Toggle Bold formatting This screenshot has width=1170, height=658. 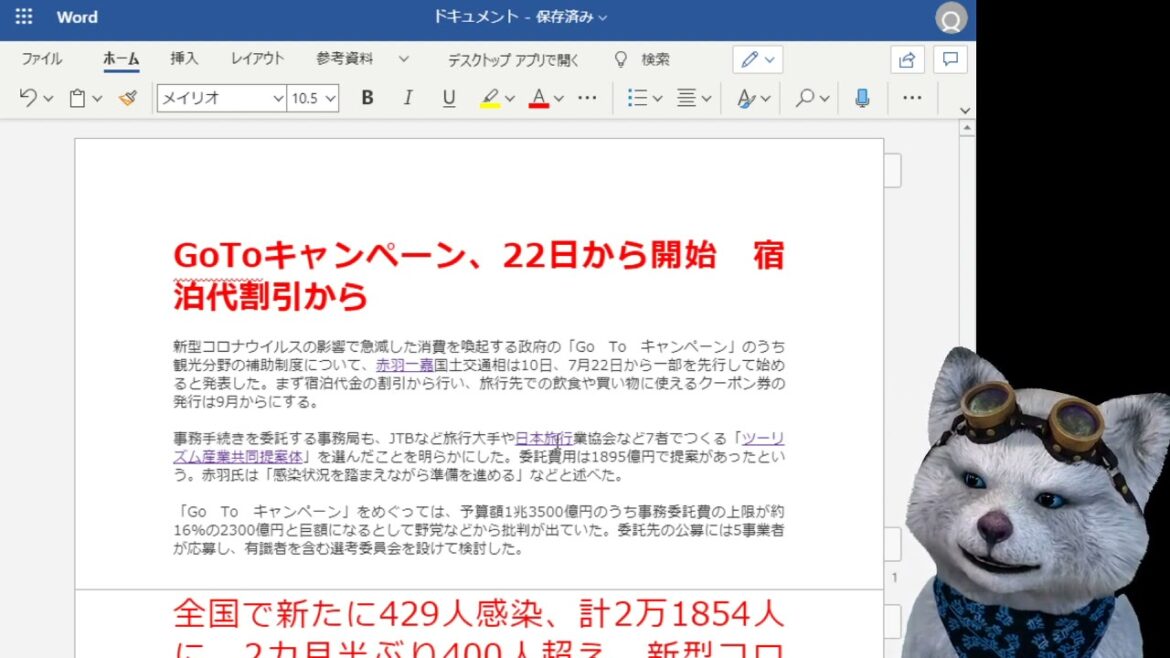(367, 98)
